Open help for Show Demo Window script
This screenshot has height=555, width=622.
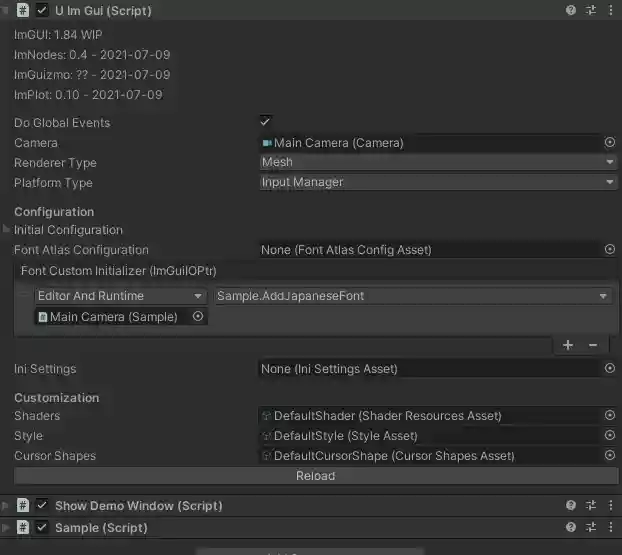(x=571, y=505)
